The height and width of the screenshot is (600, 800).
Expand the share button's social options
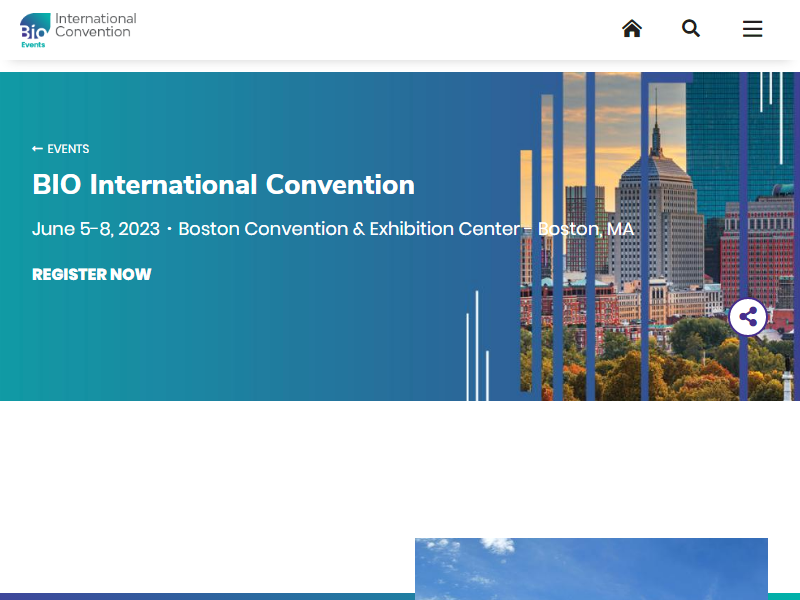point(748,316)
